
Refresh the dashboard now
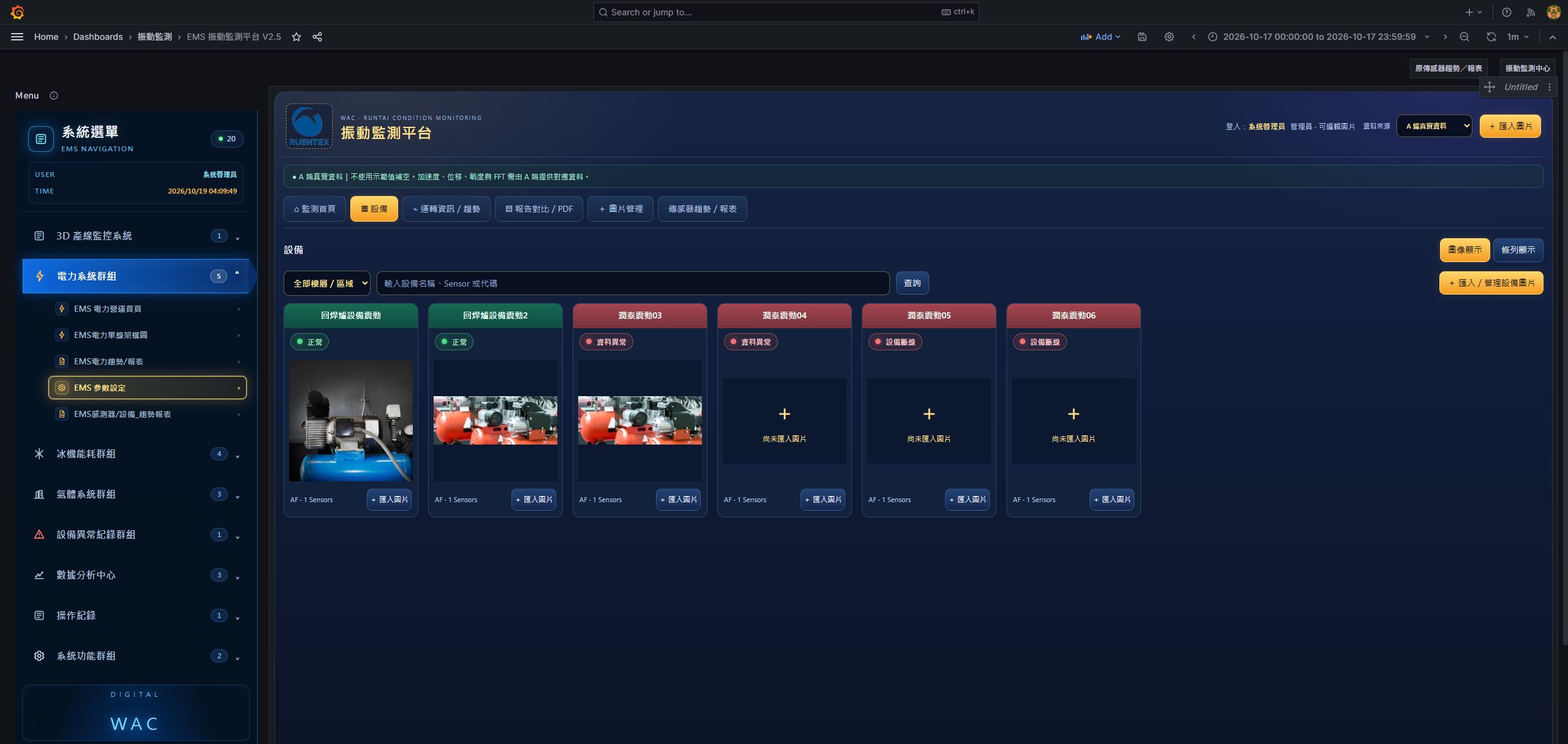tap(1491, 37)
